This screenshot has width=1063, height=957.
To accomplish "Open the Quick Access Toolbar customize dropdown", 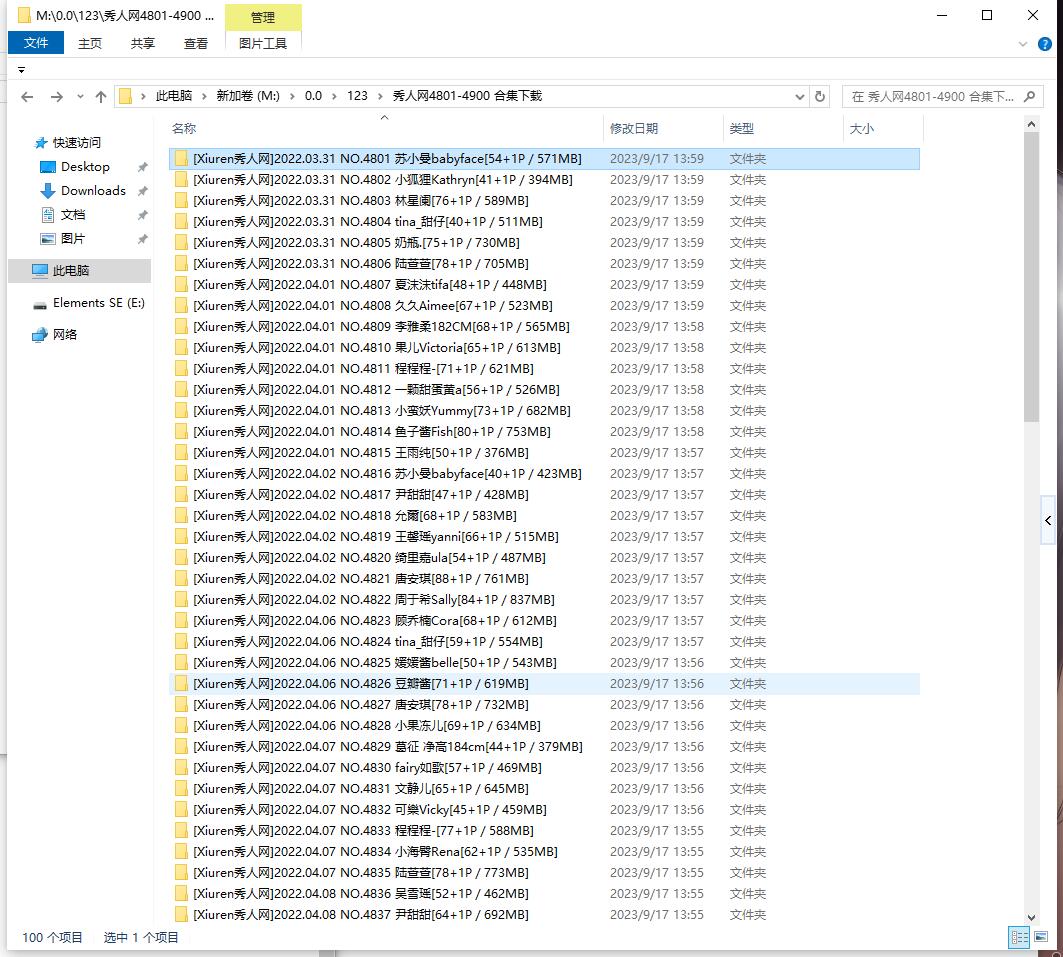I will [x=22, y=70].
